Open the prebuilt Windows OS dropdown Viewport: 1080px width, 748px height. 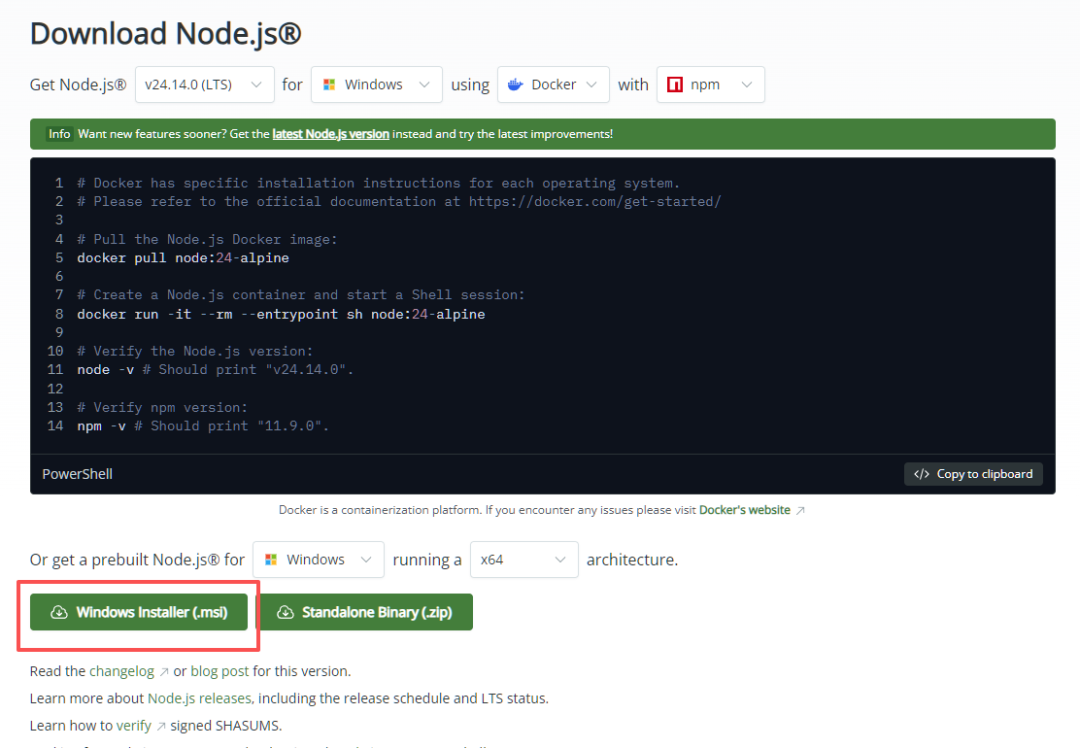coord(318,559)
